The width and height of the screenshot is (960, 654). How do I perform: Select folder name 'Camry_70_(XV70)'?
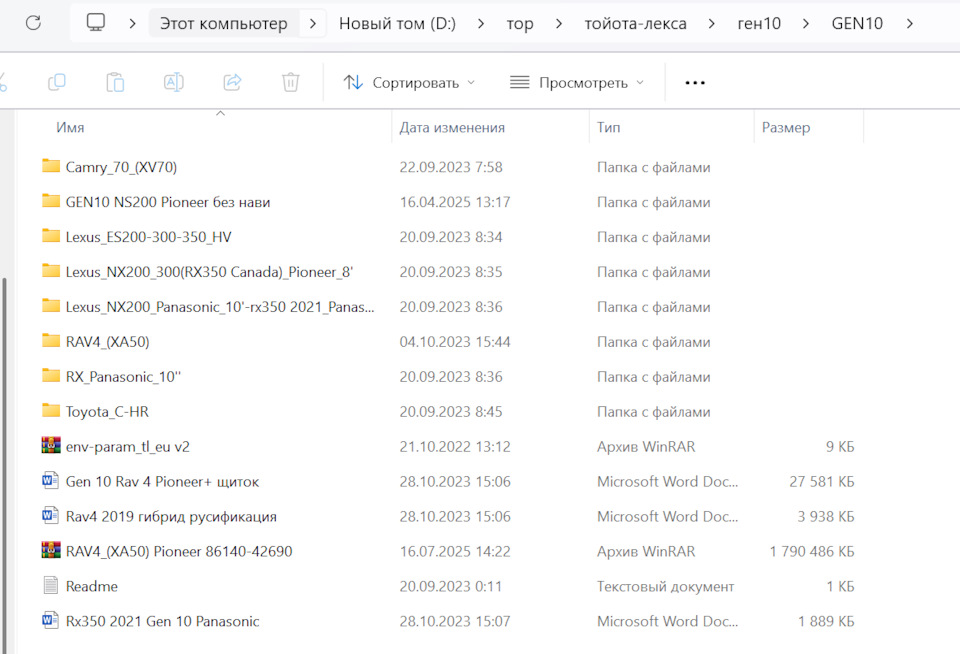click(x=121, y=167)
